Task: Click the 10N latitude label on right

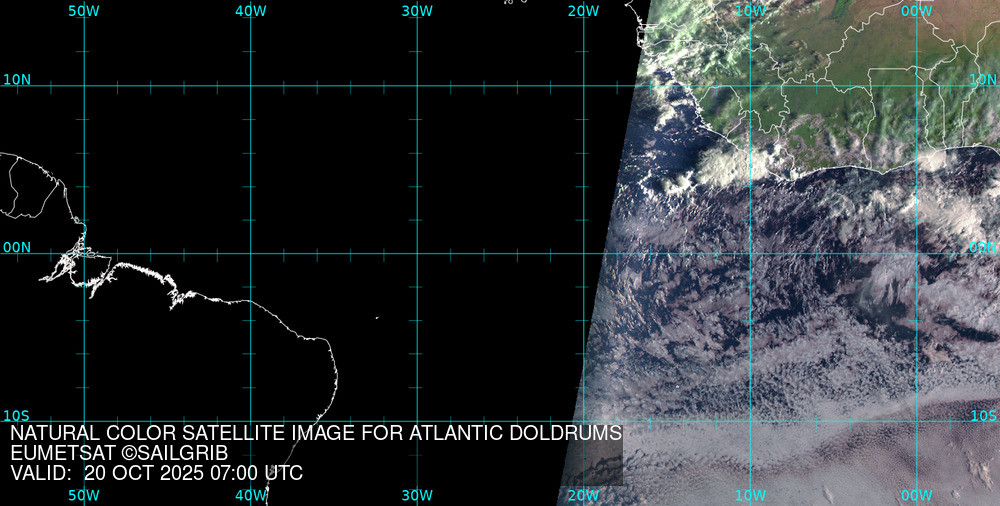Action: (983, 79)
